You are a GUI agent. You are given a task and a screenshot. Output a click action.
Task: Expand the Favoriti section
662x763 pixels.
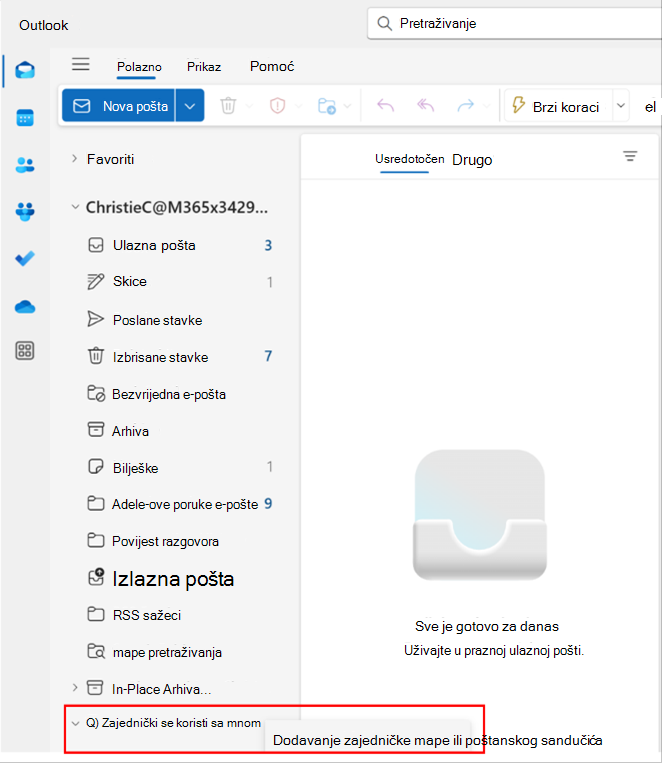point(74,159)
